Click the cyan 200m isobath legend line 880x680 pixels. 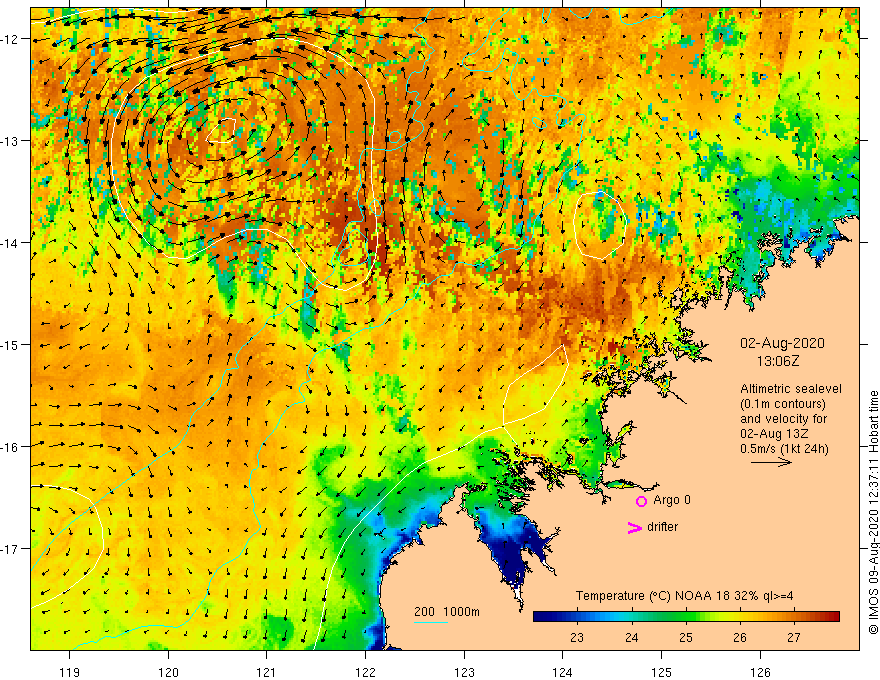click(430, 622)
